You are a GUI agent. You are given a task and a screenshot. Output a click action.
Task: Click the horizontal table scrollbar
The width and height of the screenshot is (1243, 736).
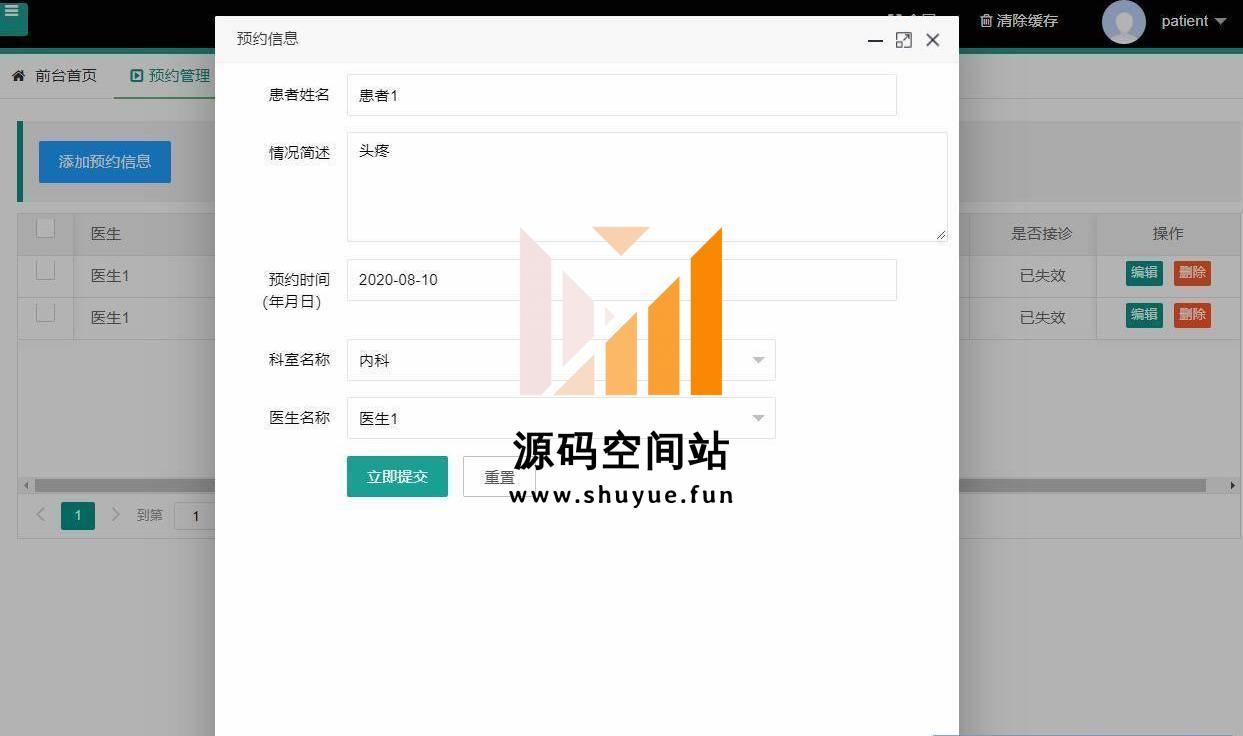pyautogui.click(x=1080, y=486)
